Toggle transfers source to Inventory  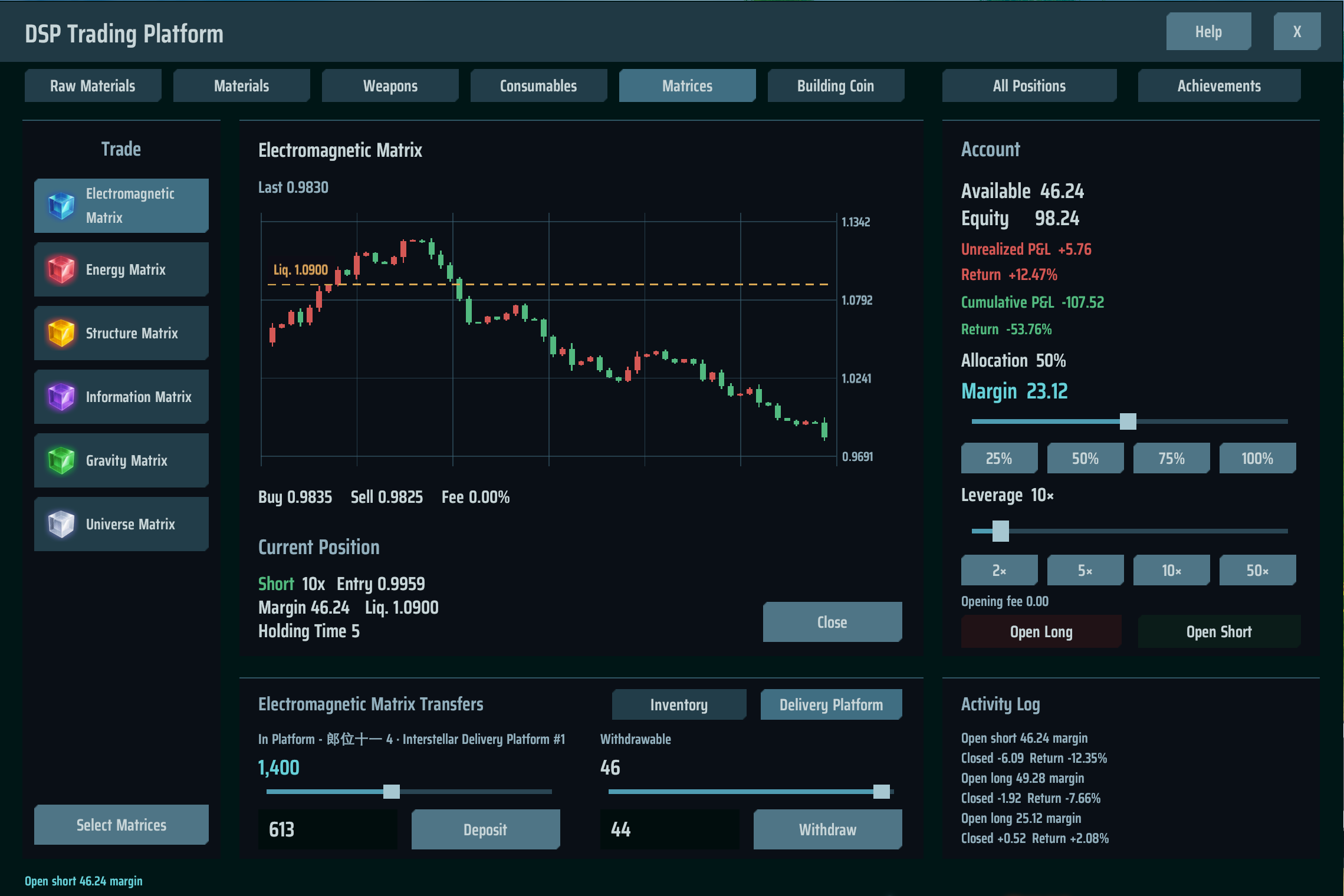679,704
